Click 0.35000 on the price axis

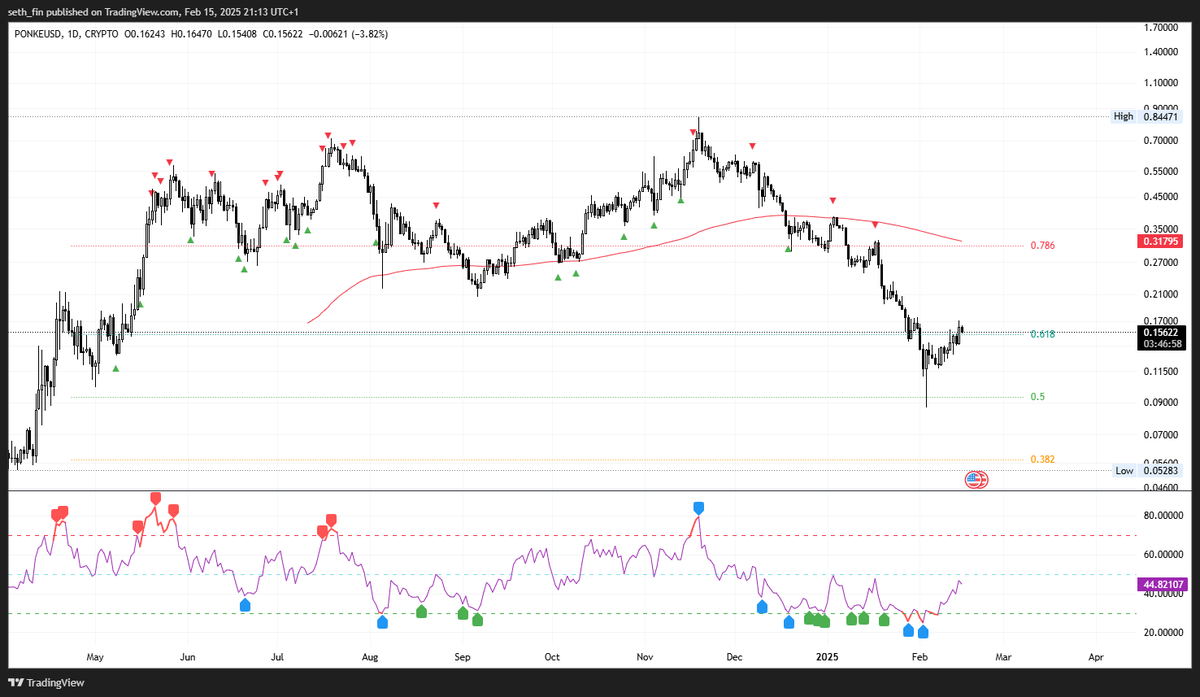click(1162, 229)
